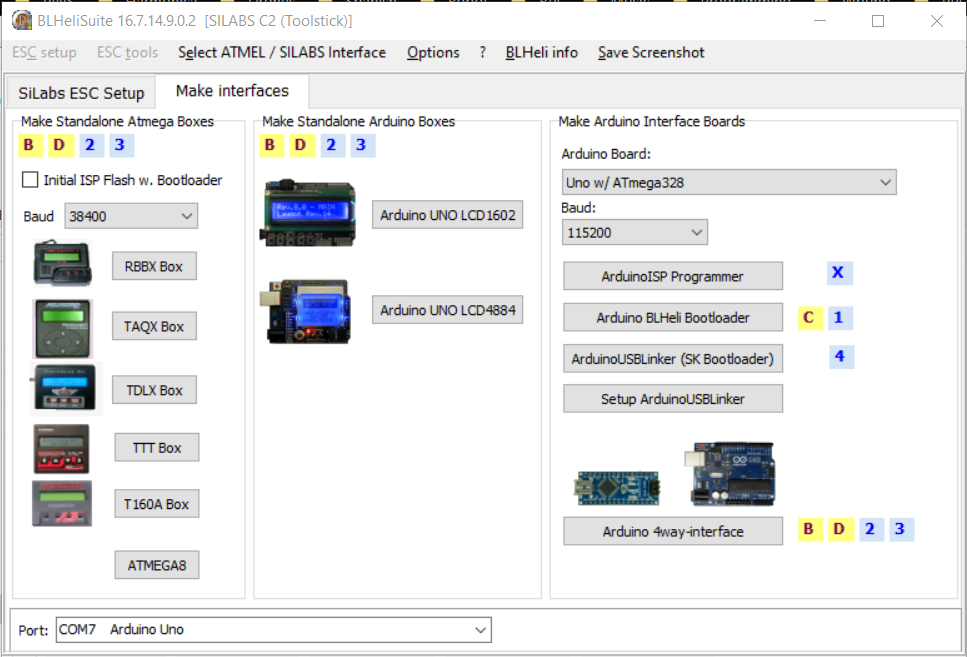967x657 pixels.
Task: Click the T160A Box device image
Action: pos(62,504)
